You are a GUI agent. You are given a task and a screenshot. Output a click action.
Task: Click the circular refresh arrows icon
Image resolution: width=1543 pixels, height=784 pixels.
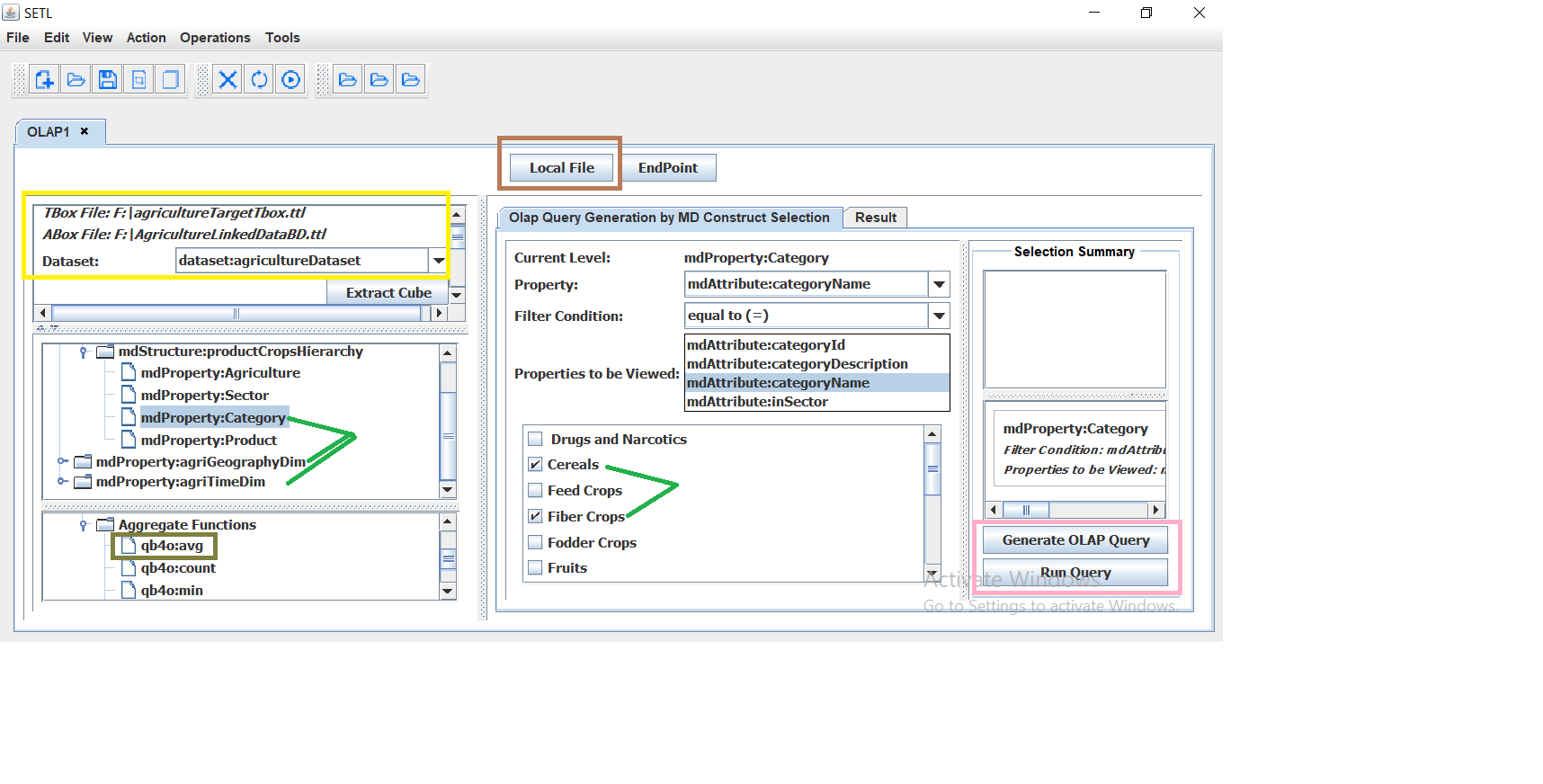tap(260, 80)
